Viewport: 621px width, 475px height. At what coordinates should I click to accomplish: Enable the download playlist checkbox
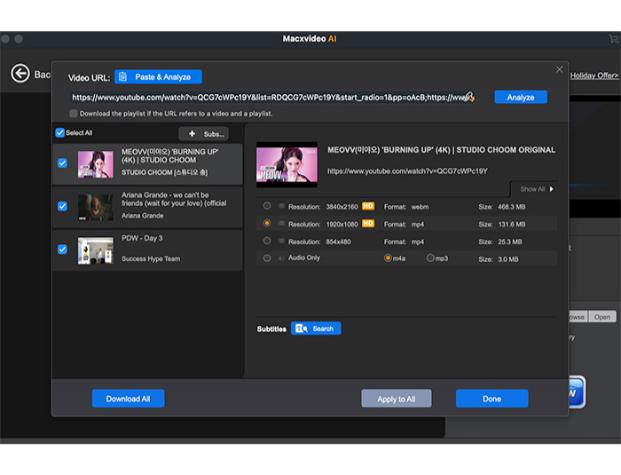[73, 114]
